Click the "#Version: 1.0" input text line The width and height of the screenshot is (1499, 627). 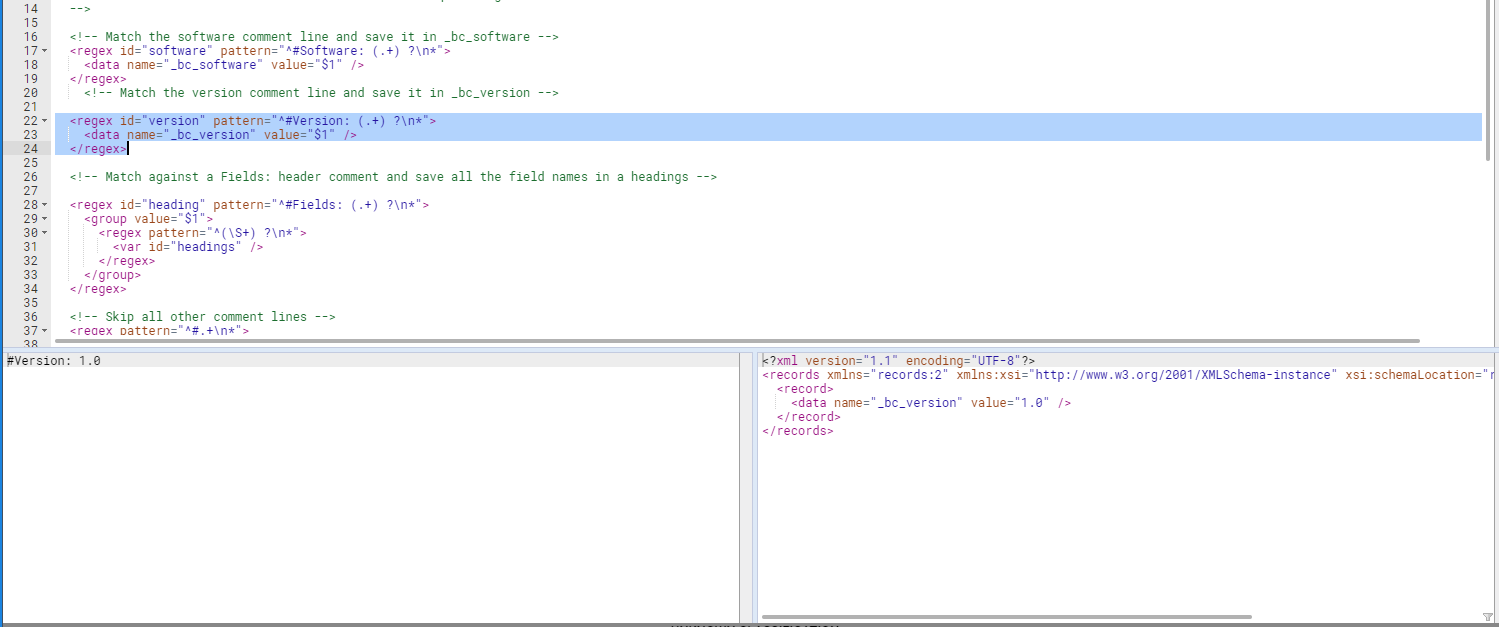tap(54, 360)
